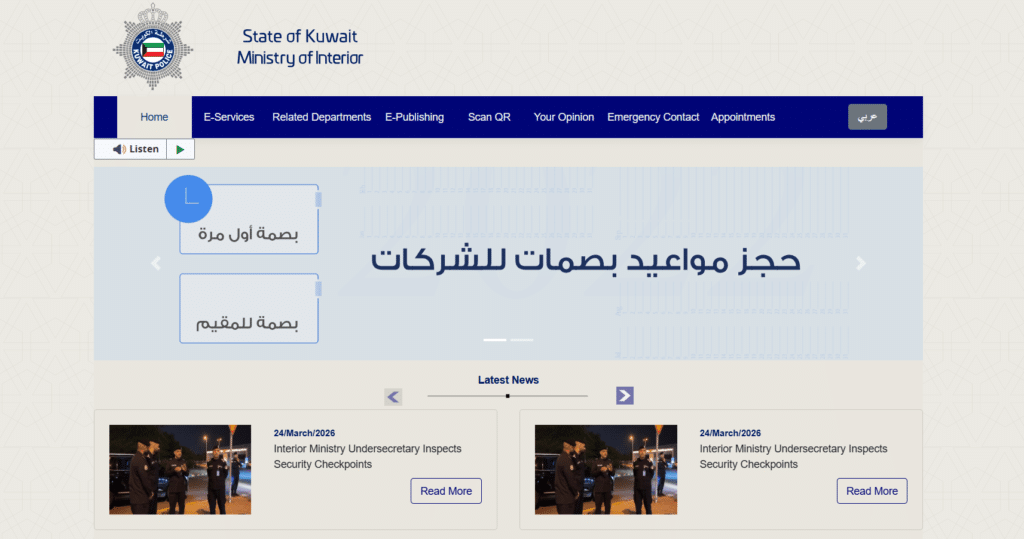Play the audio with the green play icon
This screenshot has width=1024, height=539.
180,149
